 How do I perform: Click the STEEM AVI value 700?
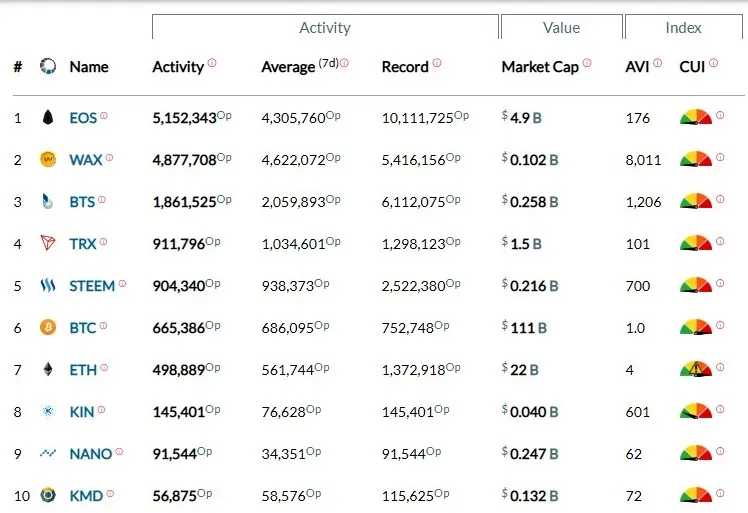pos(638,286)
